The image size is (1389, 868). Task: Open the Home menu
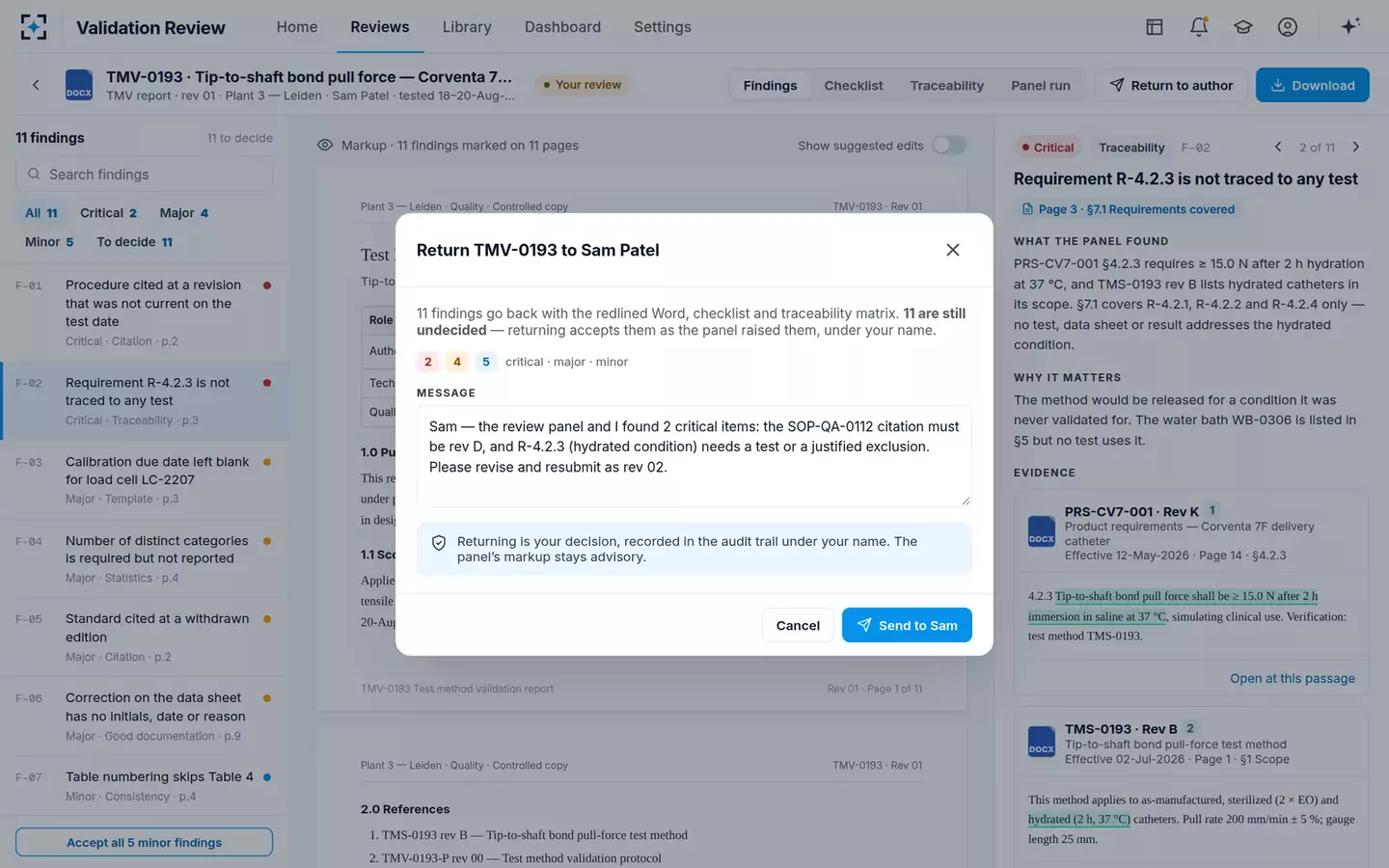[297, 27]
